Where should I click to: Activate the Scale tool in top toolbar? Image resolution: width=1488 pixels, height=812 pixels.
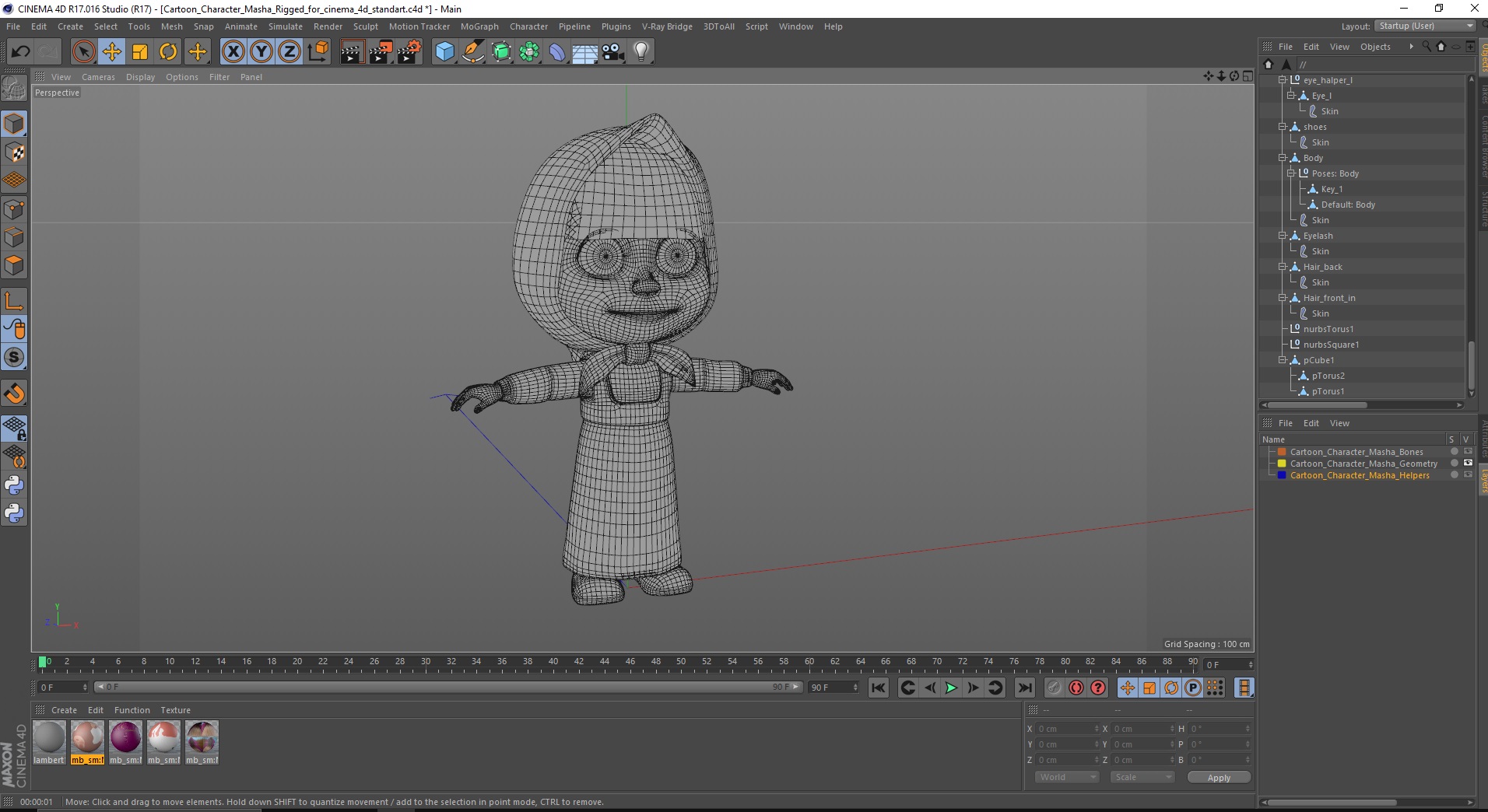140,52
